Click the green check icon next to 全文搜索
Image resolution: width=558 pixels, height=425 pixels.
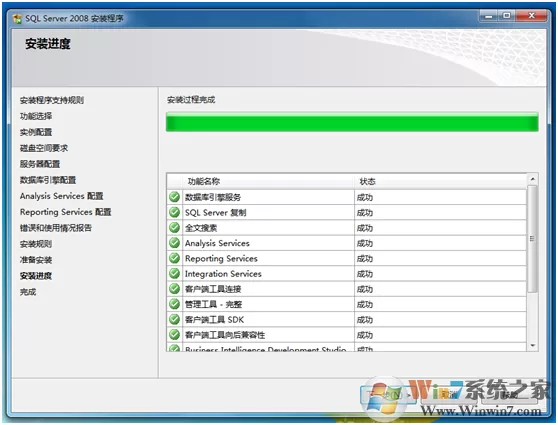pos(174,227)
